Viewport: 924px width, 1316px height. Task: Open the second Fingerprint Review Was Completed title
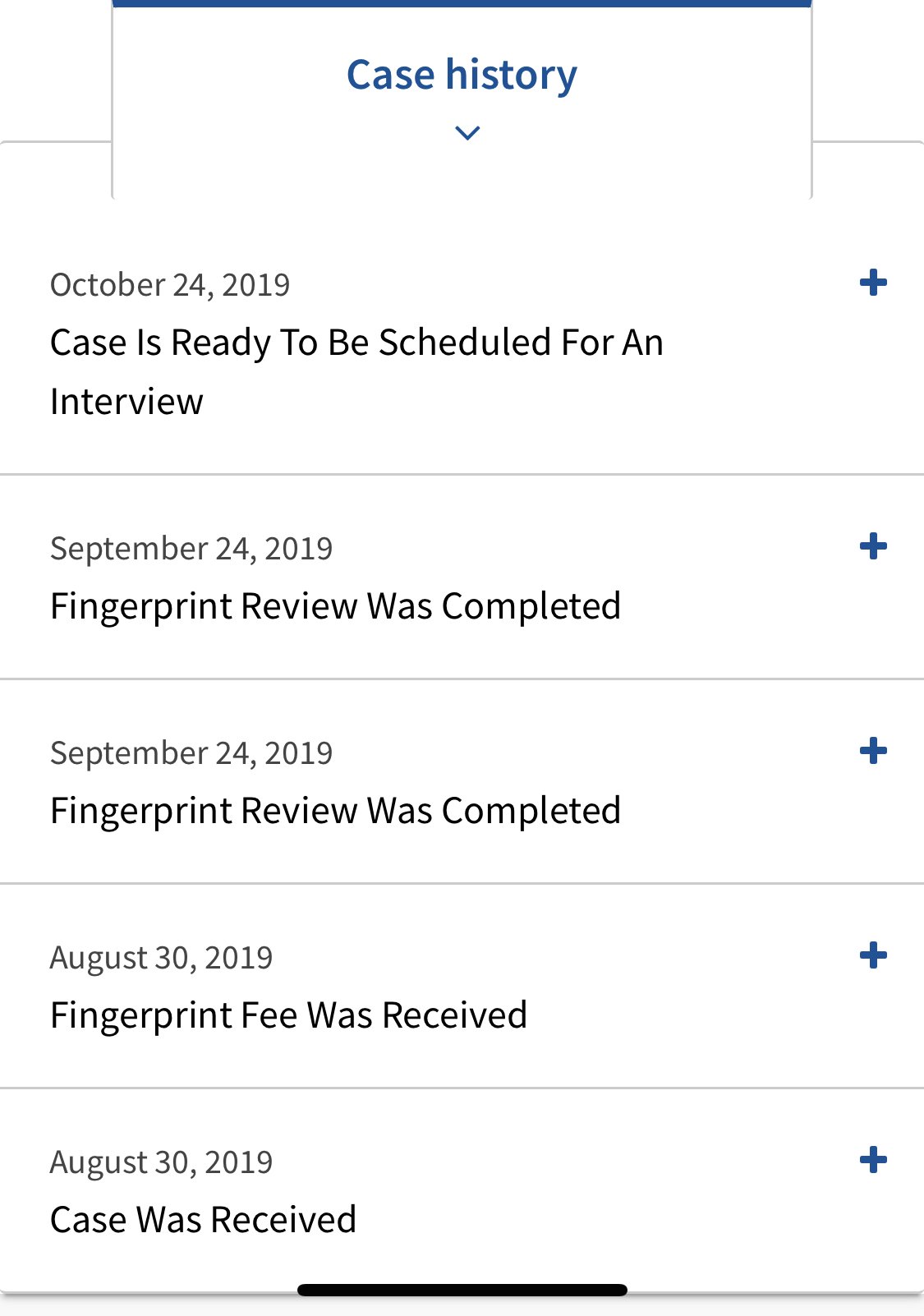coord(335,811)
